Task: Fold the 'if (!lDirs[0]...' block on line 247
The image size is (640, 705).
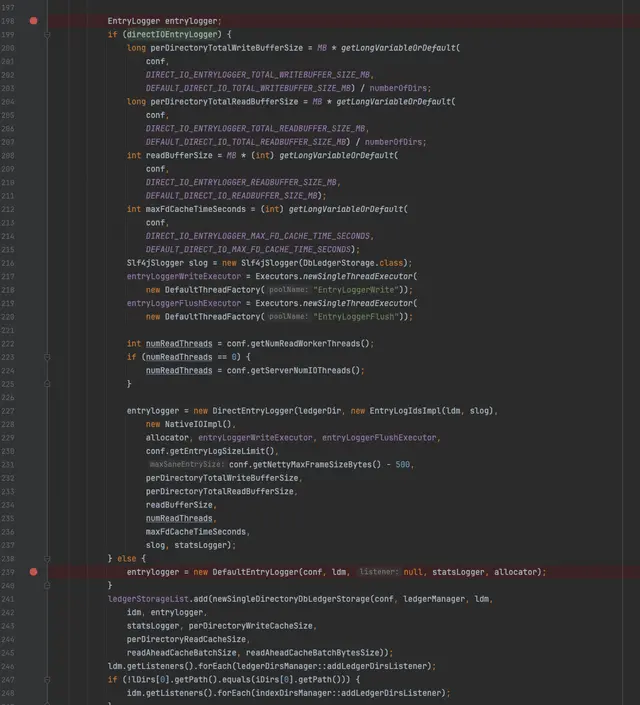Action: (47, 680)
